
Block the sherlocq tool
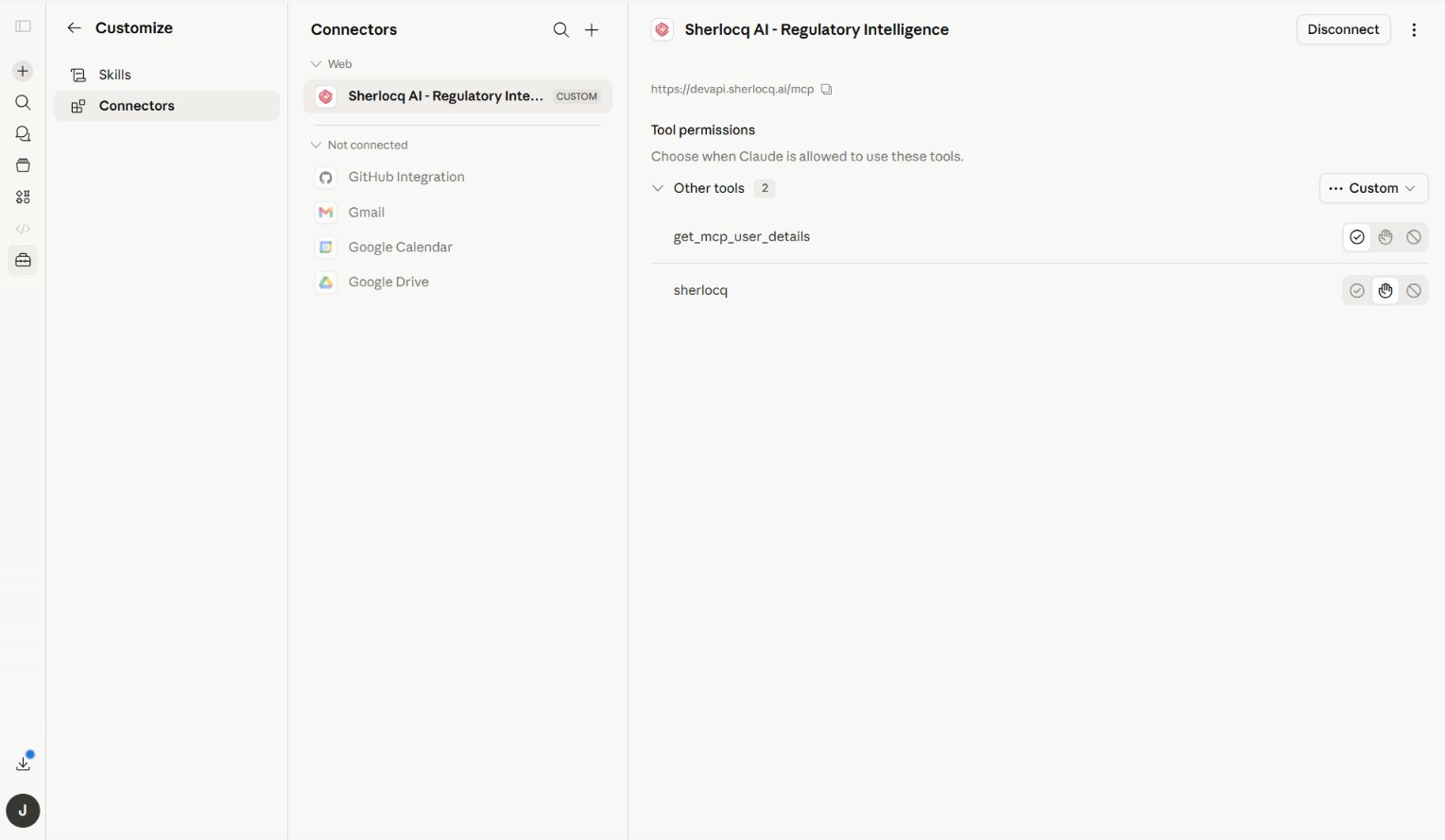point(1414,291)
